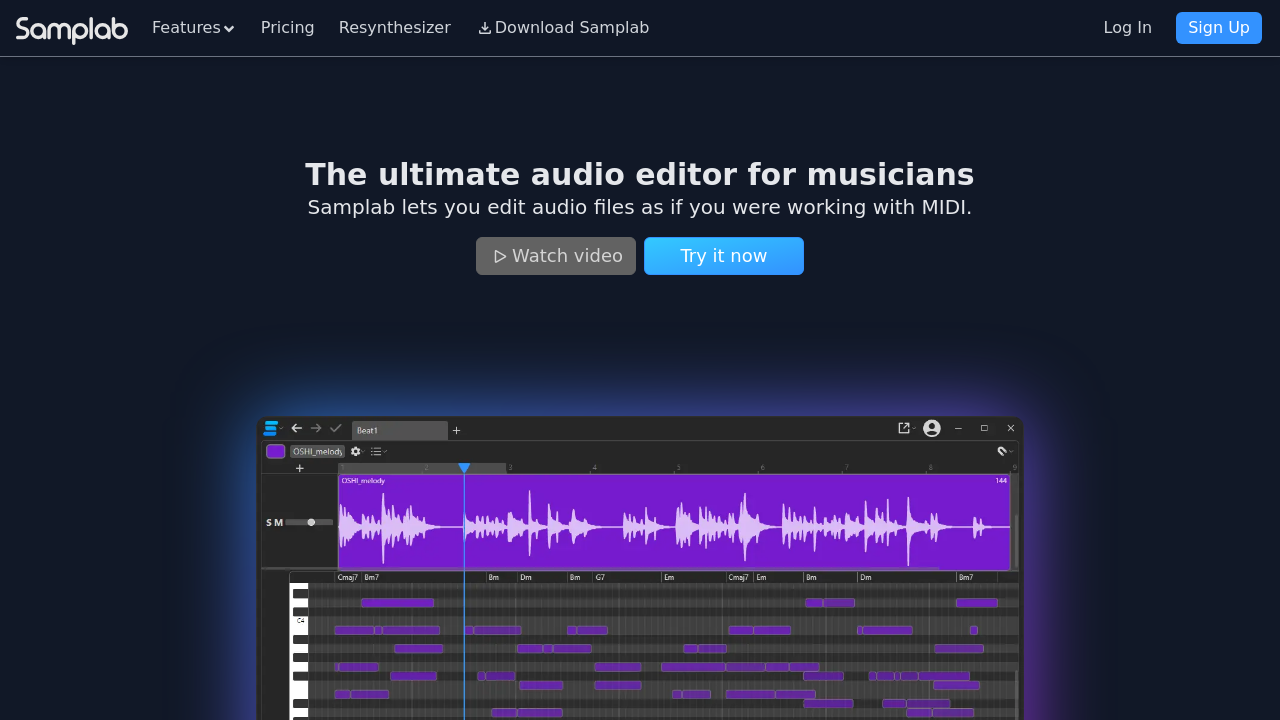Click the Samplab logo in the navbar
The height and width of the screenshot is (720, 1280).
click(72, 29)
